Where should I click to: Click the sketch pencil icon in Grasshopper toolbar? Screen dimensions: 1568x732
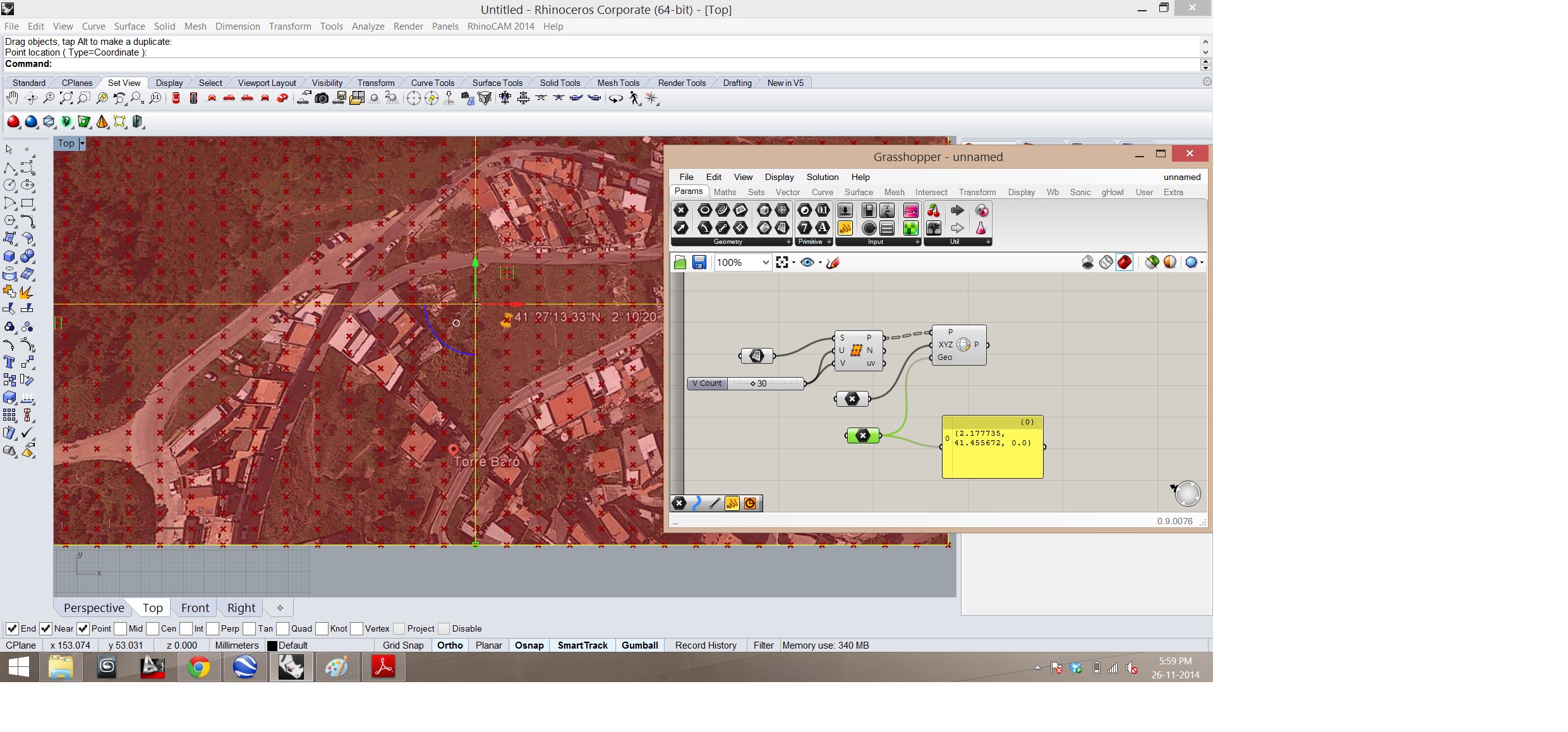pos(833,263)
